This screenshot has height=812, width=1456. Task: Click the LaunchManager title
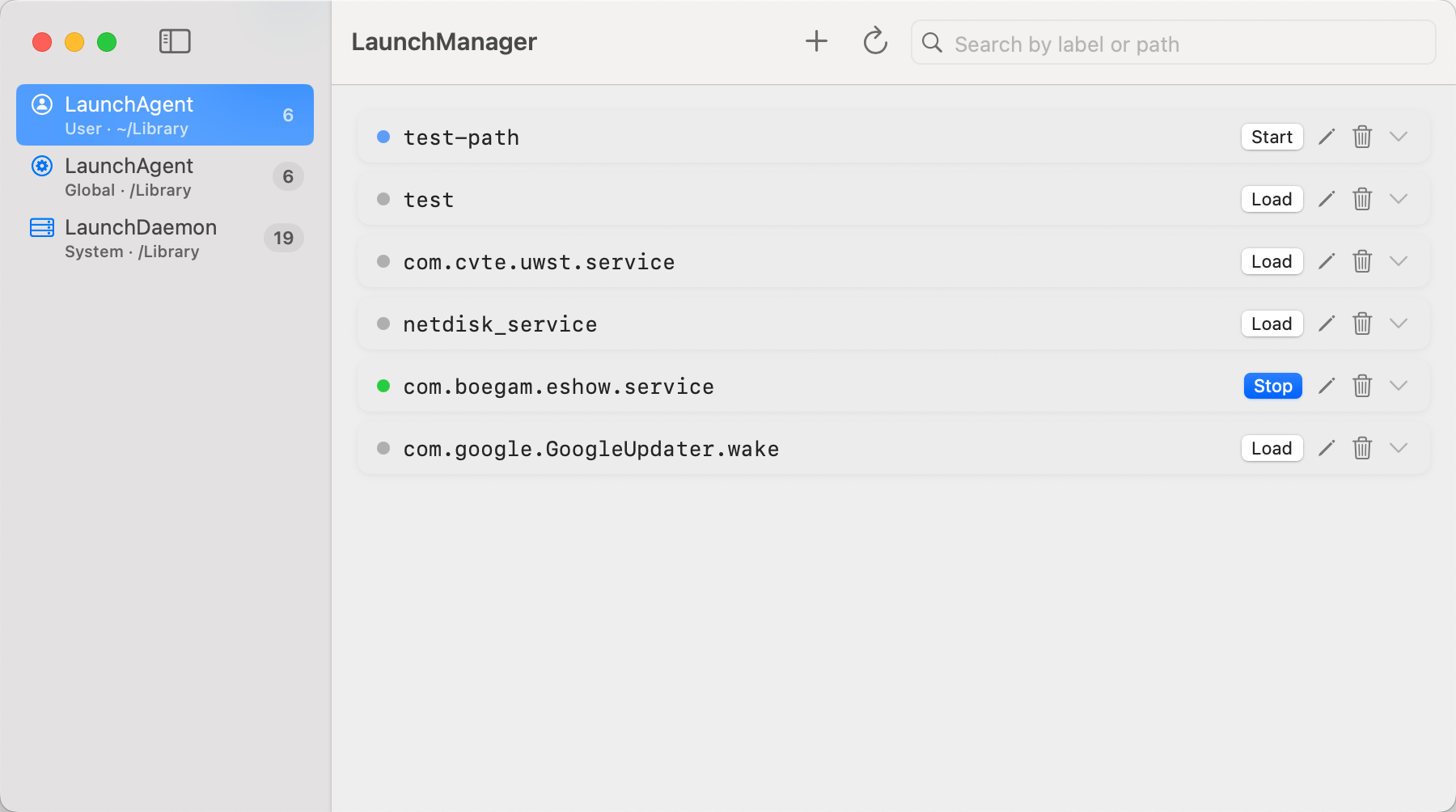coord(444,41)
